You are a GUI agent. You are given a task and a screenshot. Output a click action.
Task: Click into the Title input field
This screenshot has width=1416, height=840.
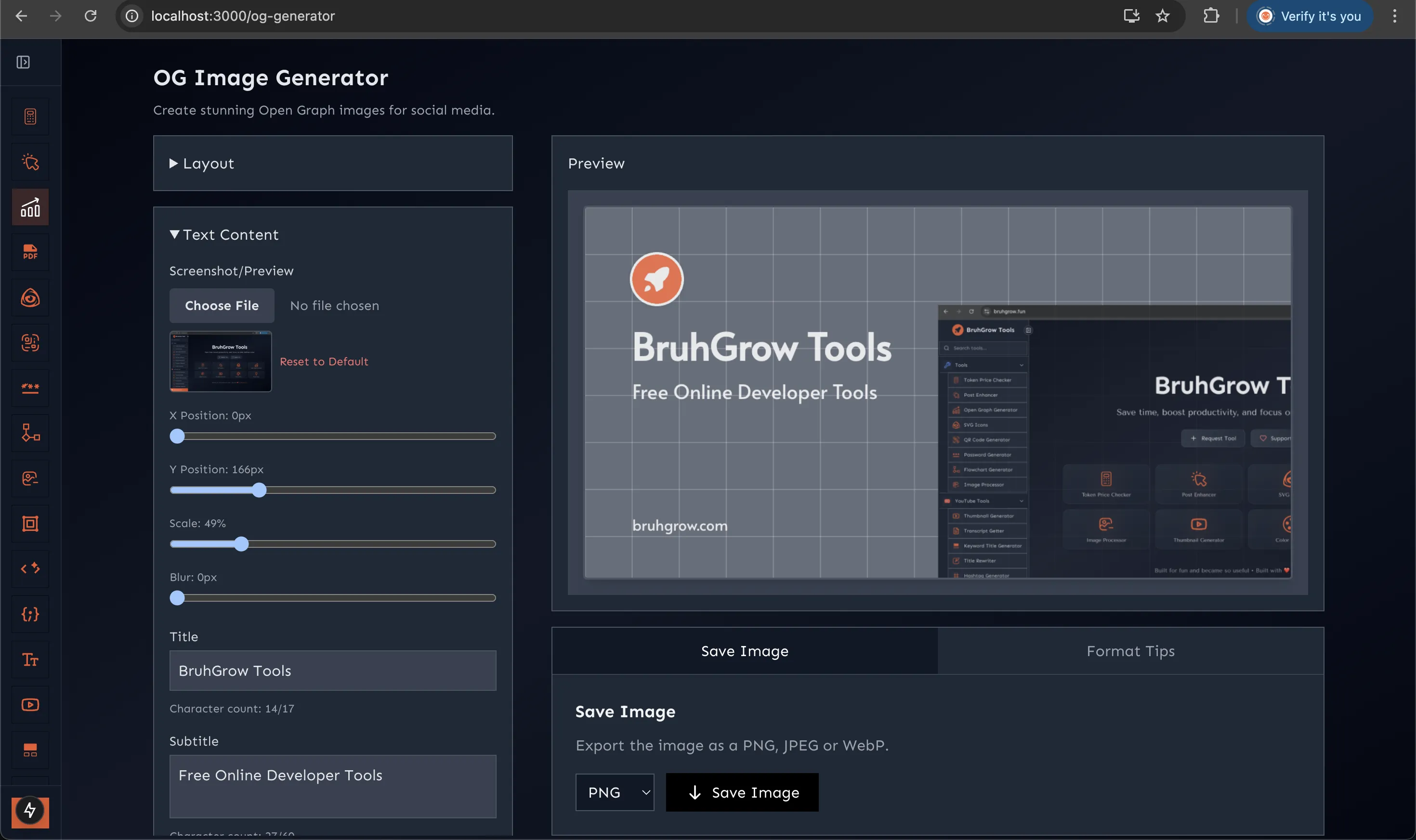point(332,671)
